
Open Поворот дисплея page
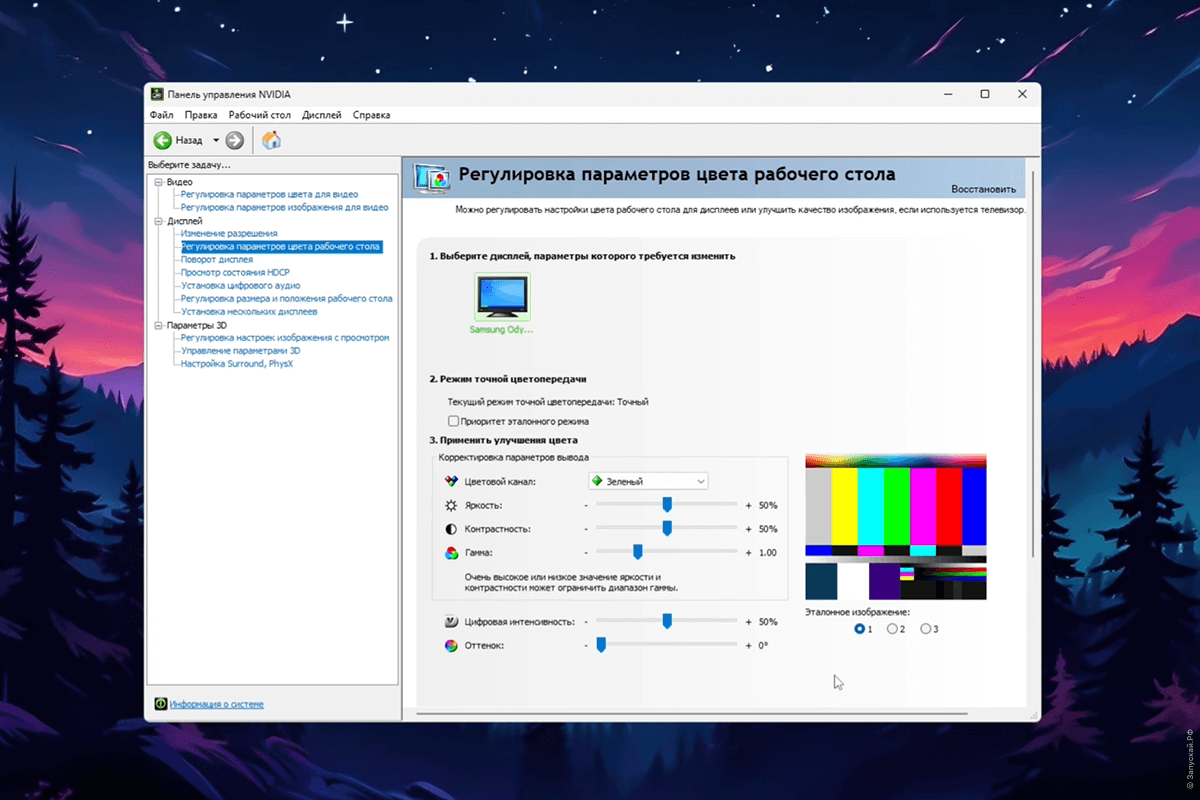(217, 259)
